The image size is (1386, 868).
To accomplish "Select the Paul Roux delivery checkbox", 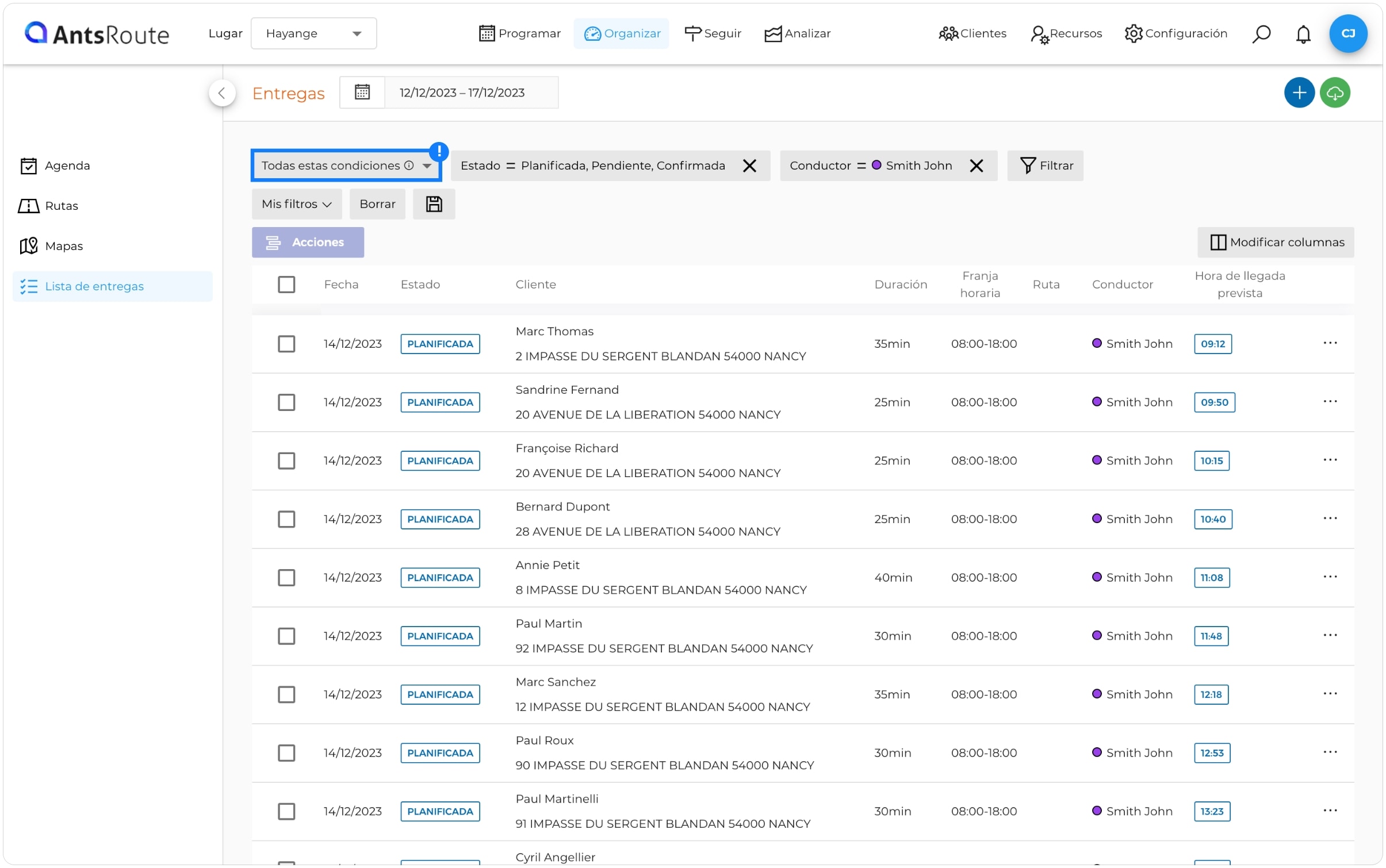I will (x=286, y=753).
